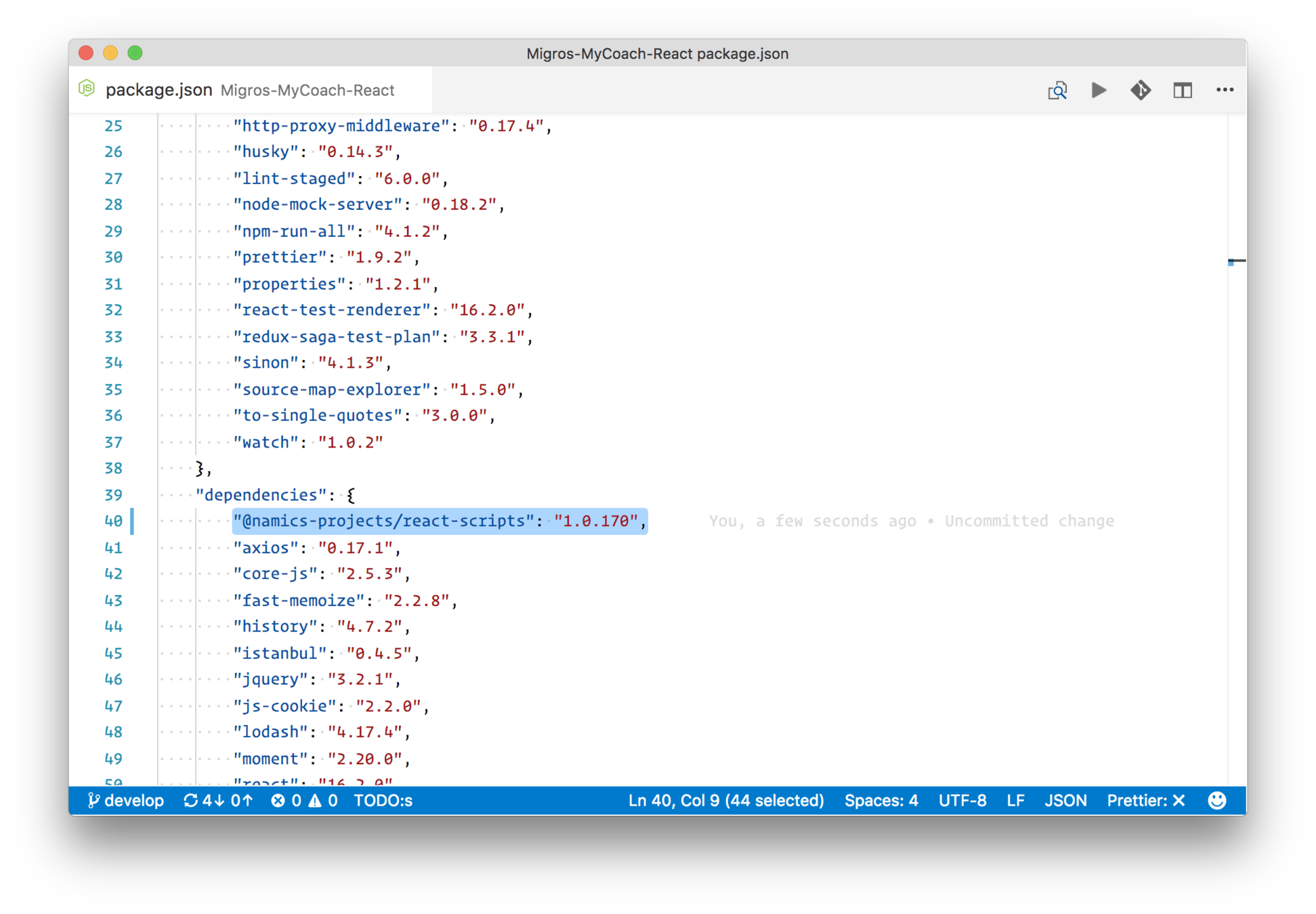Open the errors and warnings count
This screenshot has width=1316, height=914.
point(304,800)
